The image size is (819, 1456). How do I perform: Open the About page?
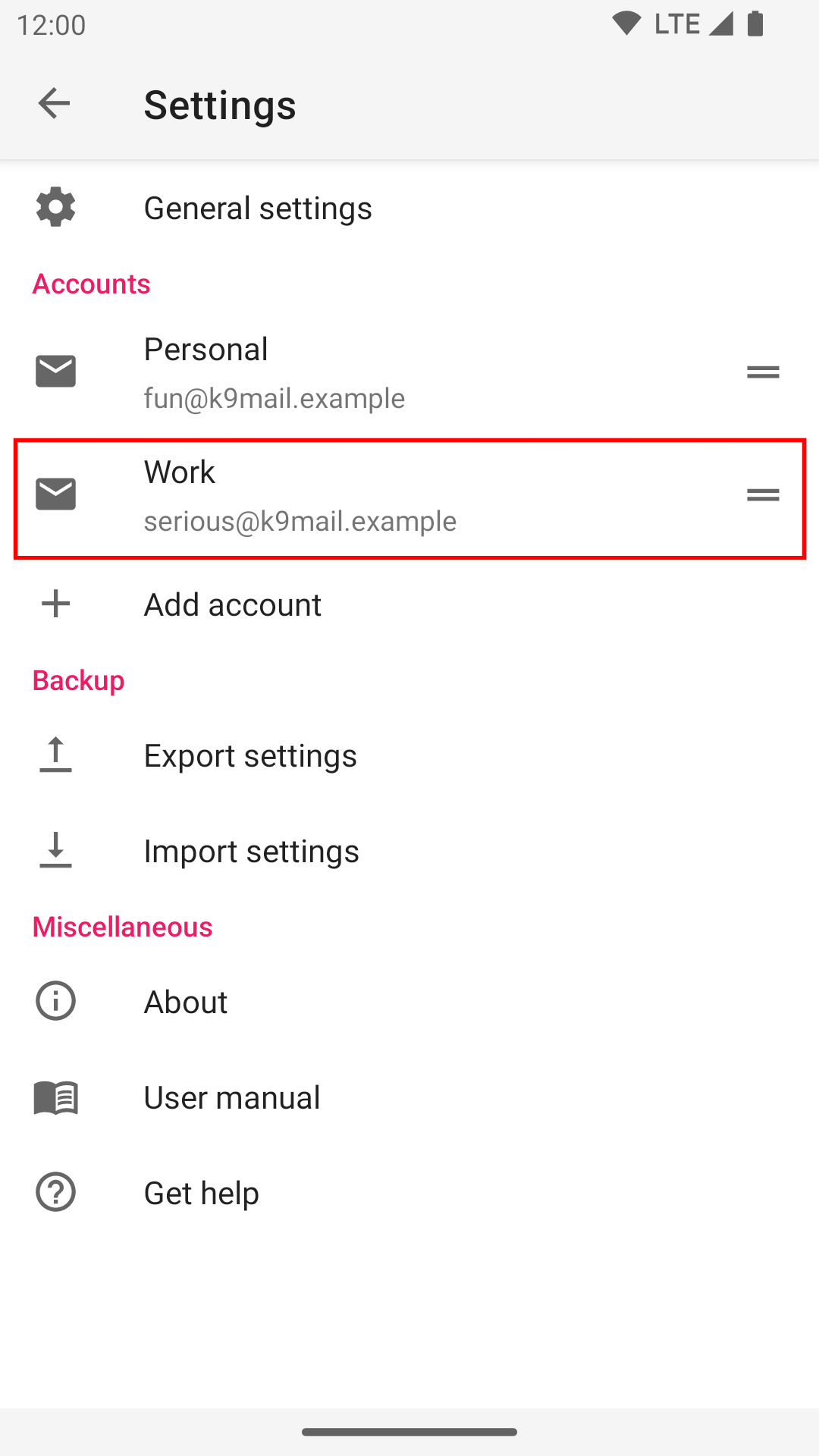pyautogui.click(x=409, y=1002)
